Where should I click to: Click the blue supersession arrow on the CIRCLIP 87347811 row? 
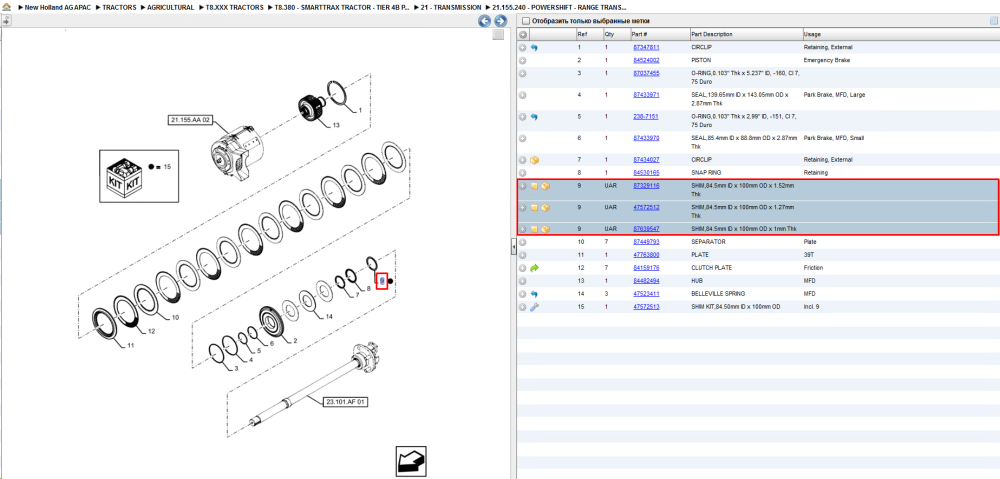(534, 48)
